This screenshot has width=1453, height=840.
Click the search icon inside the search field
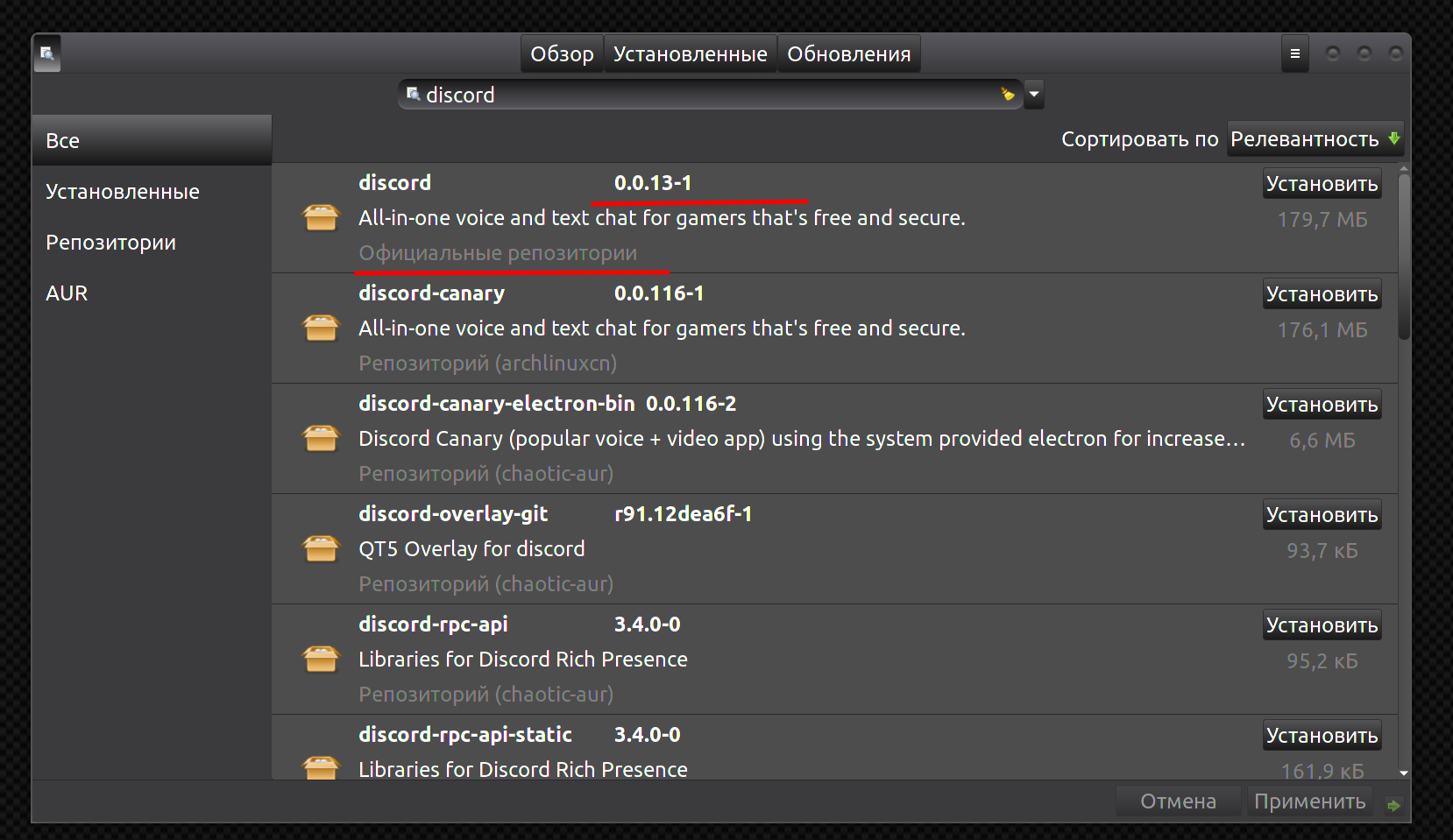pyautogui.click(x=414, y=94)
